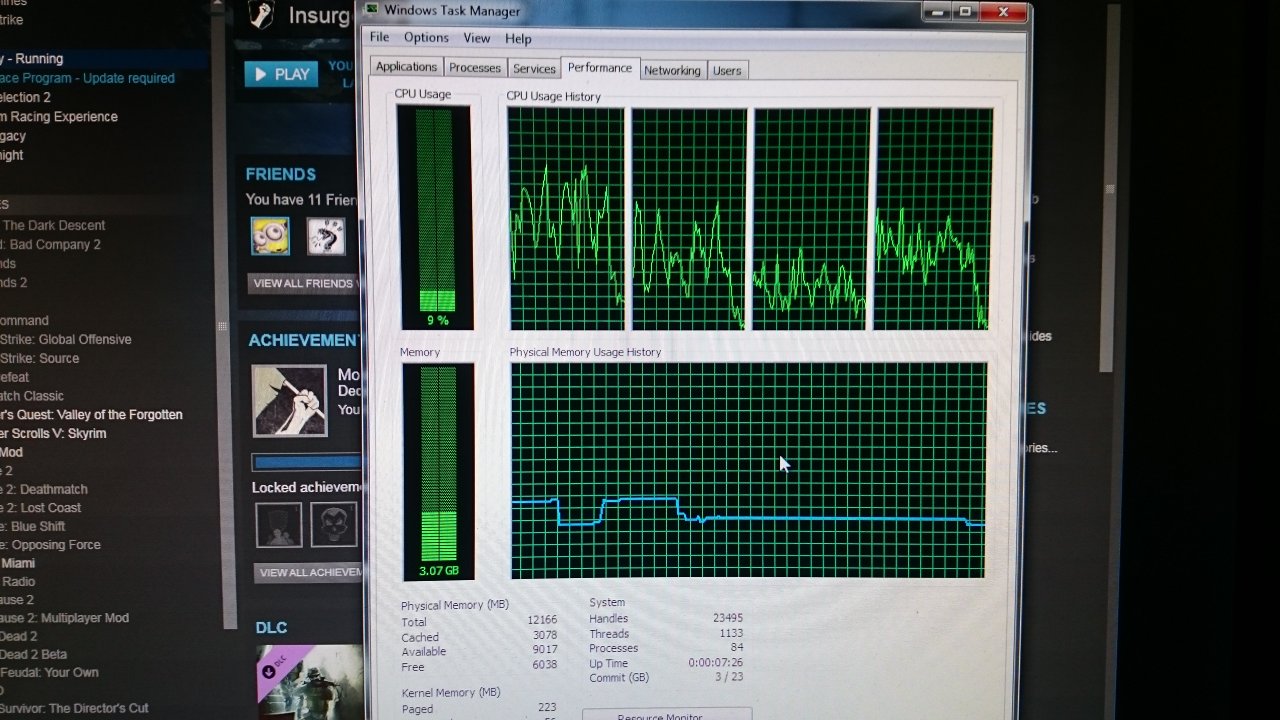This screenshot has height=720, width=1280.
Task: Open the Help menu in Task Manager
Action: click(x=518, y=38)
